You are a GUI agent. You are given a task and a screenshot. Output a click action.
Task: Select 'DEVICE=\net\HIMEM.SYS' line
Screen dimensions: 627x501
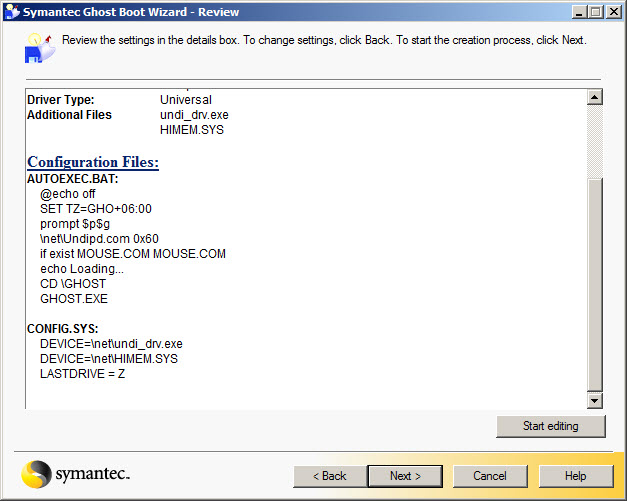[109, 359]
